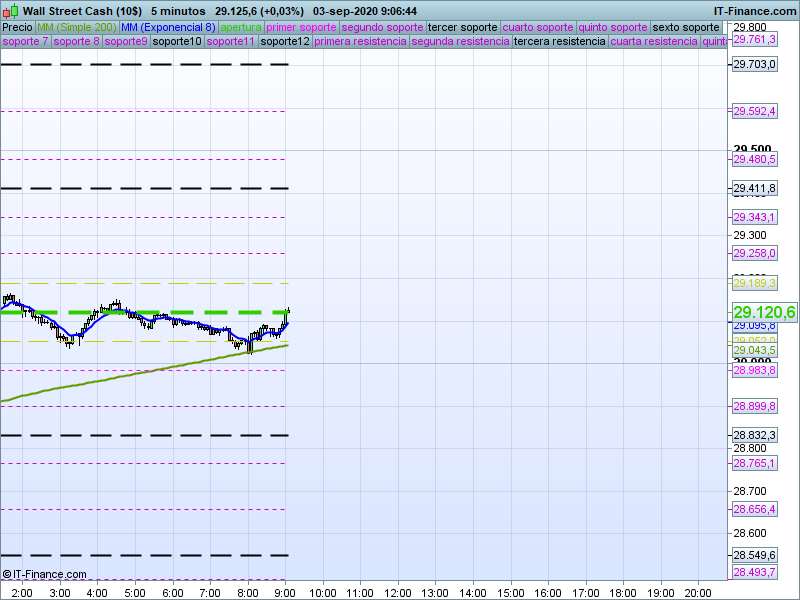Click the IT-Finance.com link in header
Image resolution: width=800 pixels, height=600 pixels.
coord(755,10)
